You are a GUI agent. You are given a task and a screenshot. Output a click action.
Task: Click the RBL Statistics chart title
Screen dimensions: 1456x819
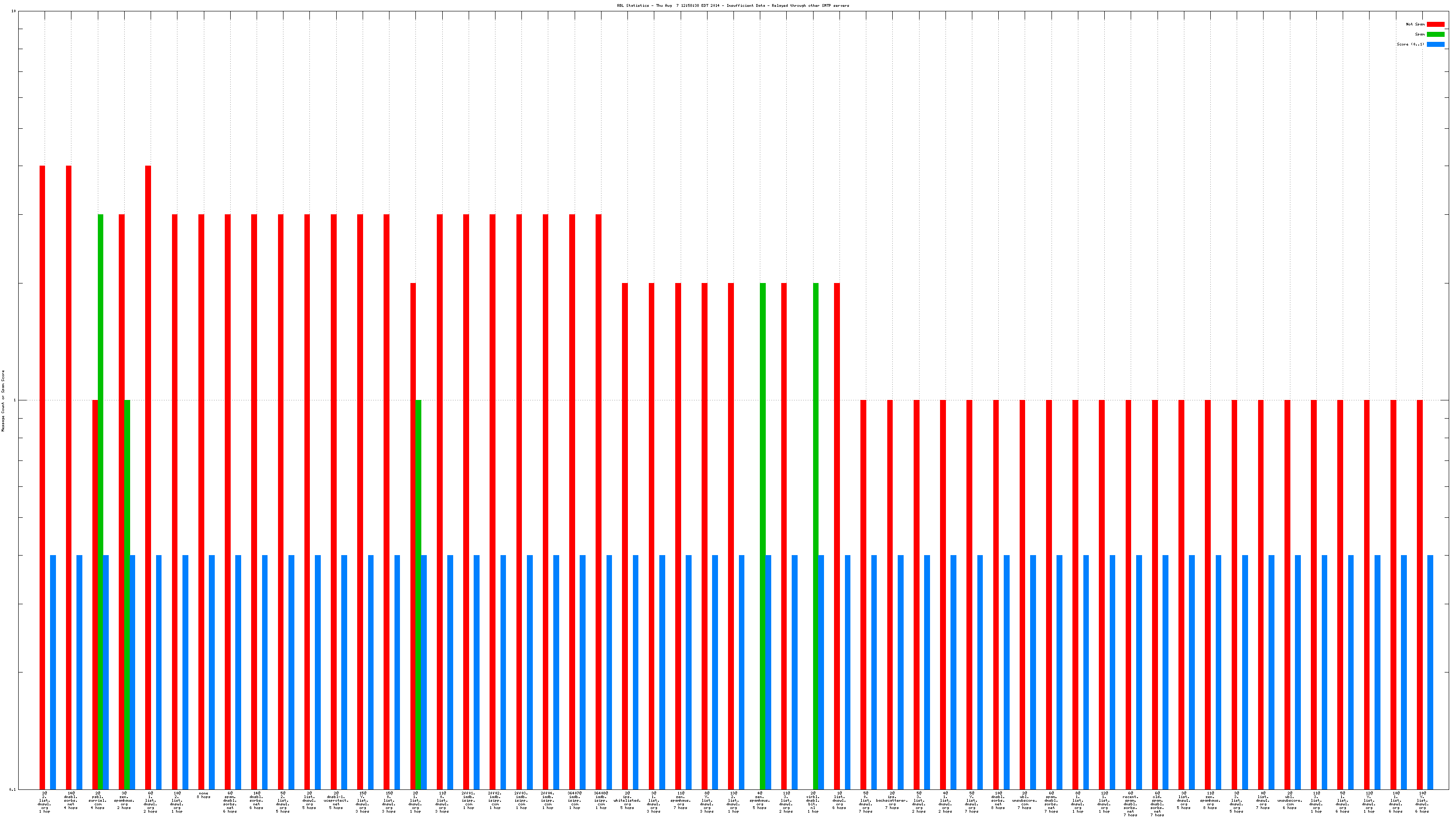733,5
